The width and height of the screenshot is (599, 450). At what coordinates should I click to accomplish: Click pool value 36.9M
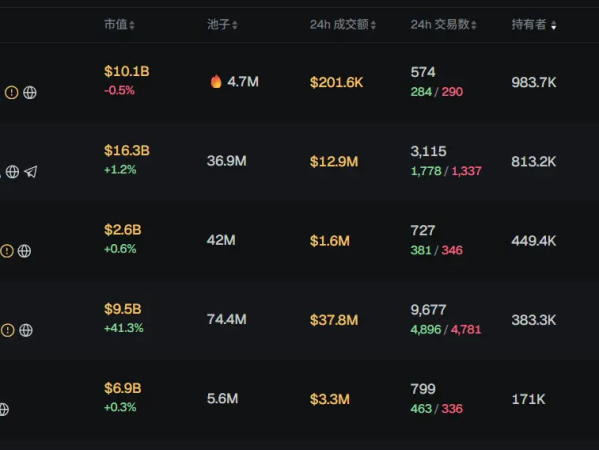pos(227,161)
